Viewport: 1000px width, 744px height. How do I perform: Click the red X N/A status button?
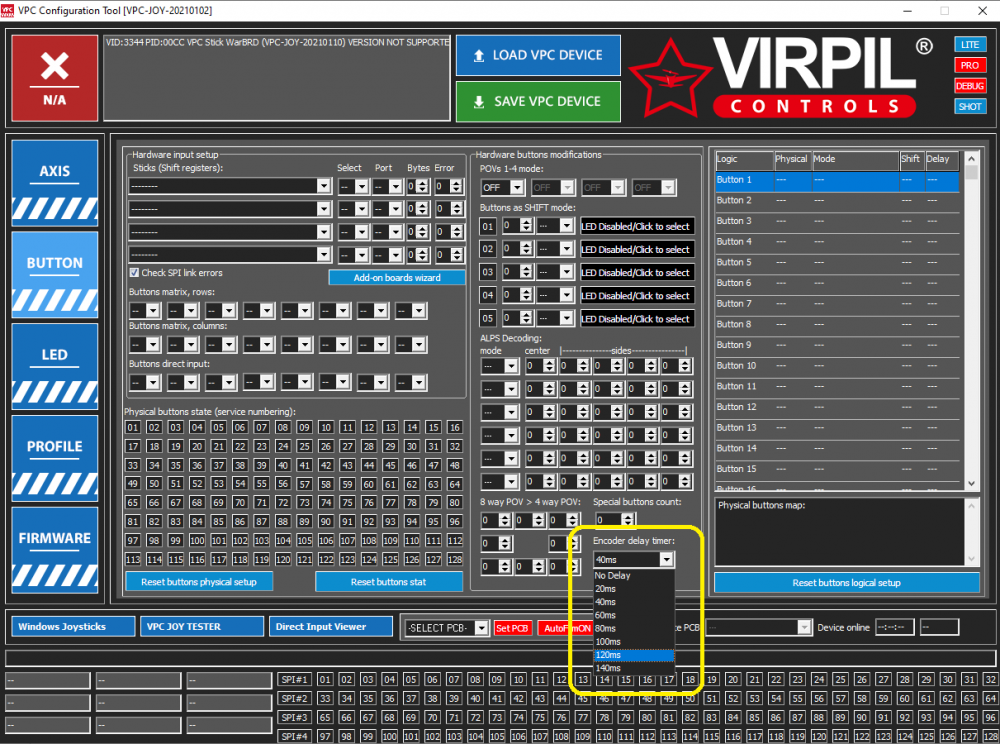(x=55, y=78)
